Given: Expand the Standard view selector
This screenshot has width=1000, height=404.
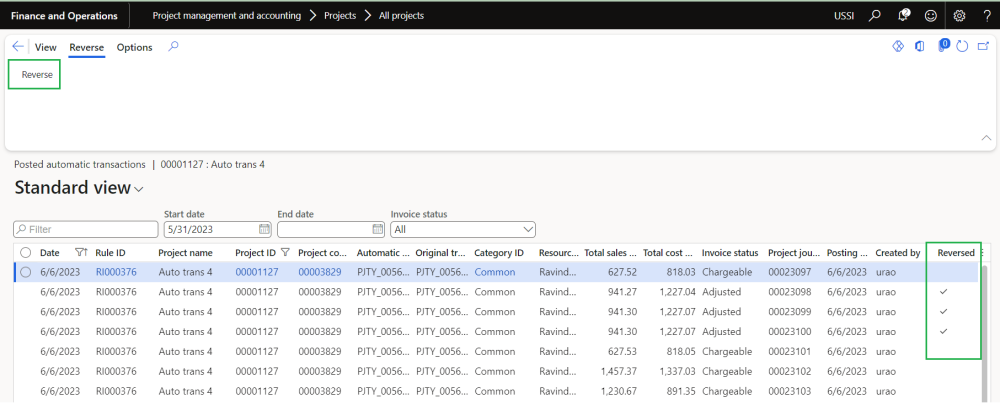Looking at the screenshot, I should point(139,189).
